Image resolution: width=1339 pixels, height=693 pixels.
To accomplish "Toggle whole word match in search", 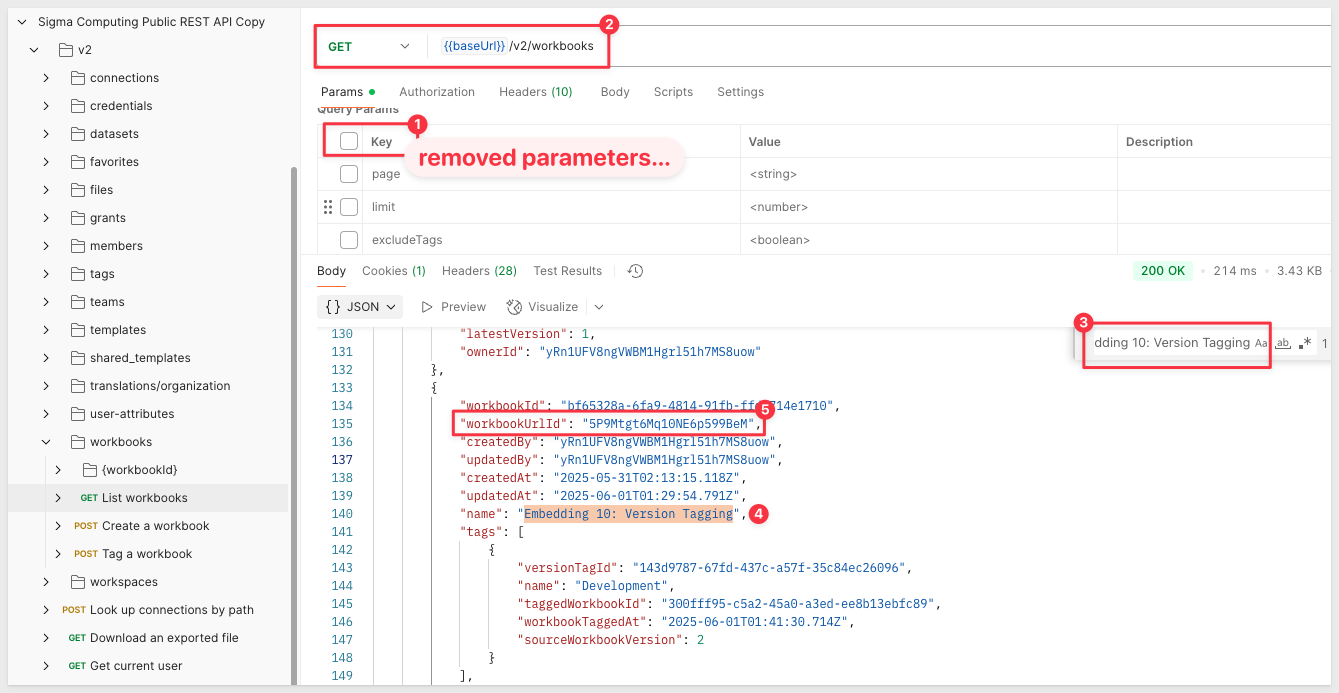I will coord(1283,343).
